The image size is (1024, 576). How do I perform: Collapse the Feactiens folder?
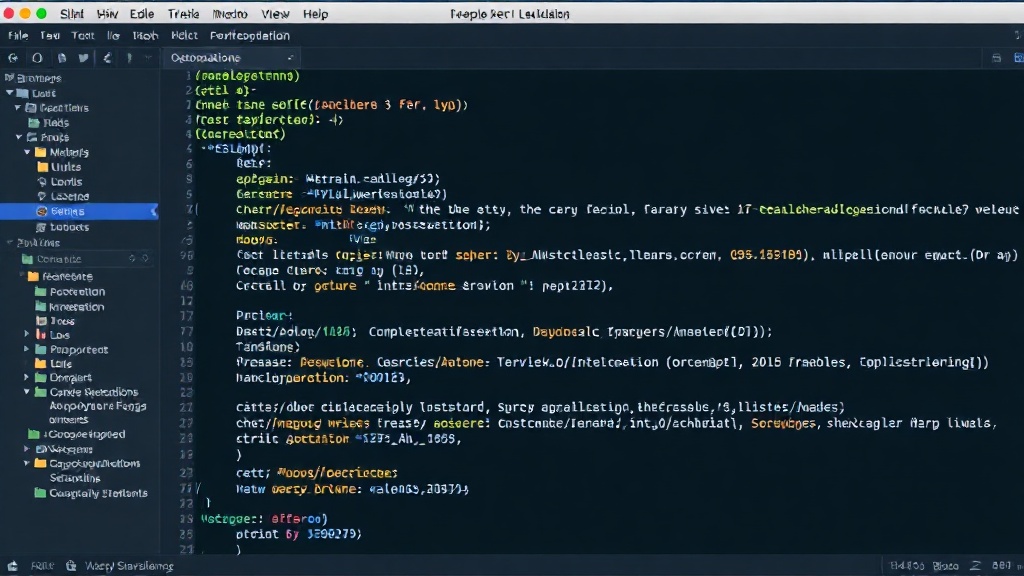click(x=18, y=108)
